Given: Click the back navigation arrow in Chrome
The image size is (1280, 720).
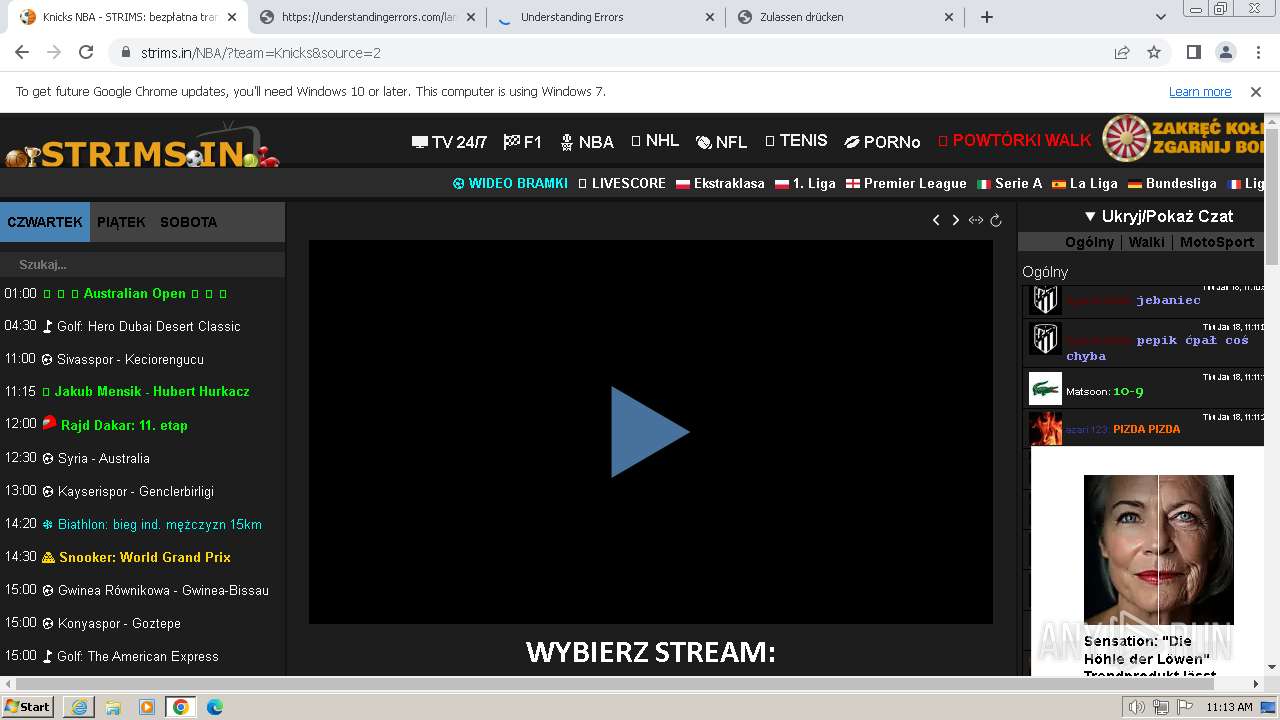Looking at the screenshot, I should click(x=22, y=53).
